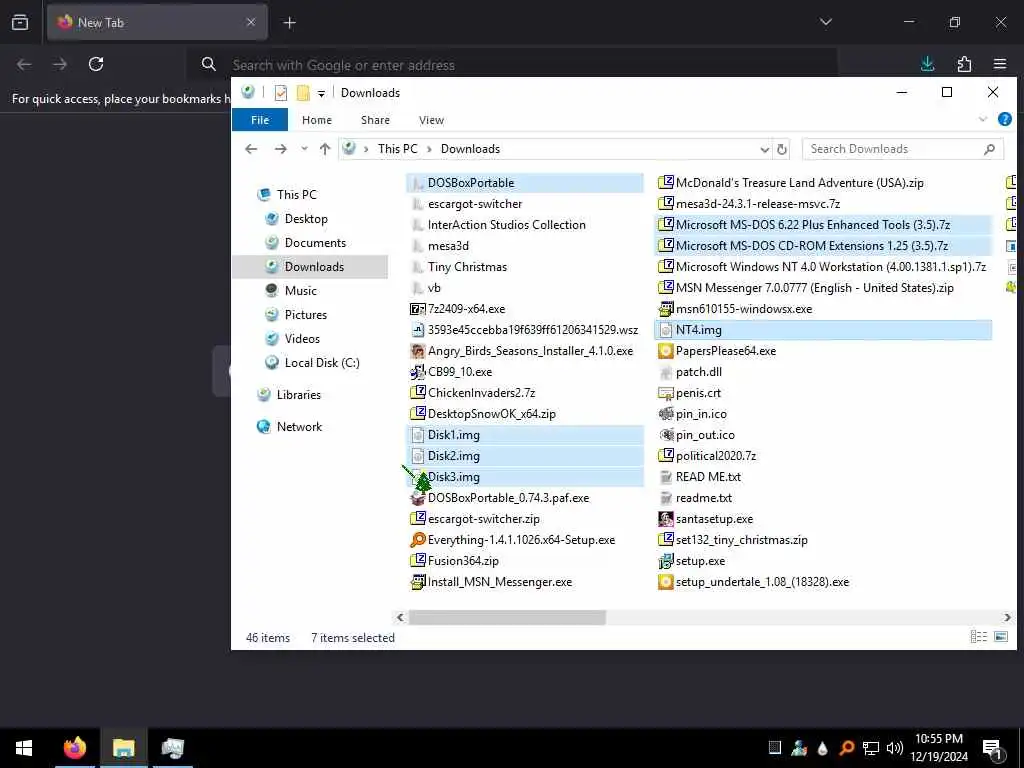The image size is (1024, 768).
Task: Select Libraries in navigation pane
Action: tap(298, 395)
